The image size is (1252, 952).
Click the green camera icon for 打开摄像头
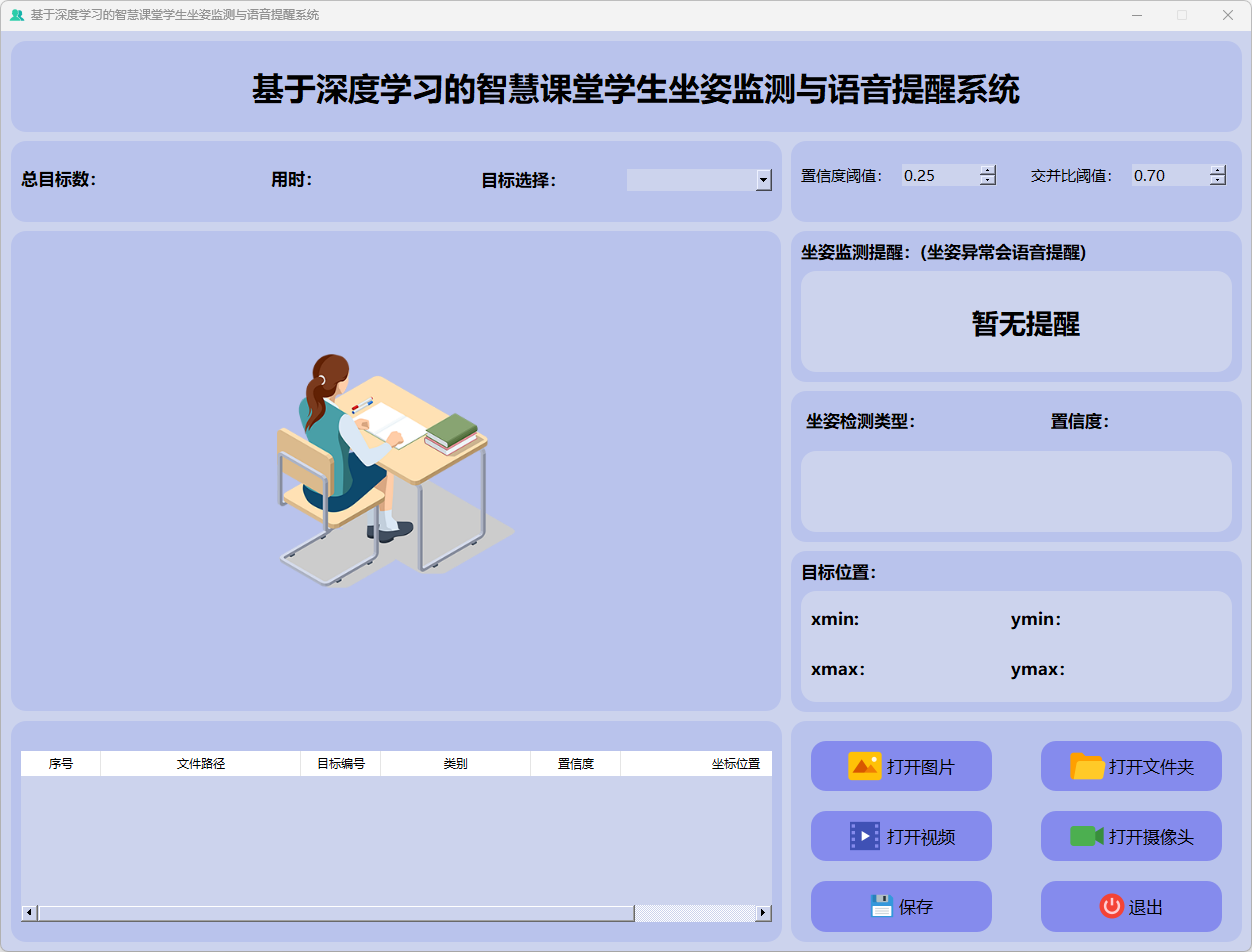coord(1086,836)
